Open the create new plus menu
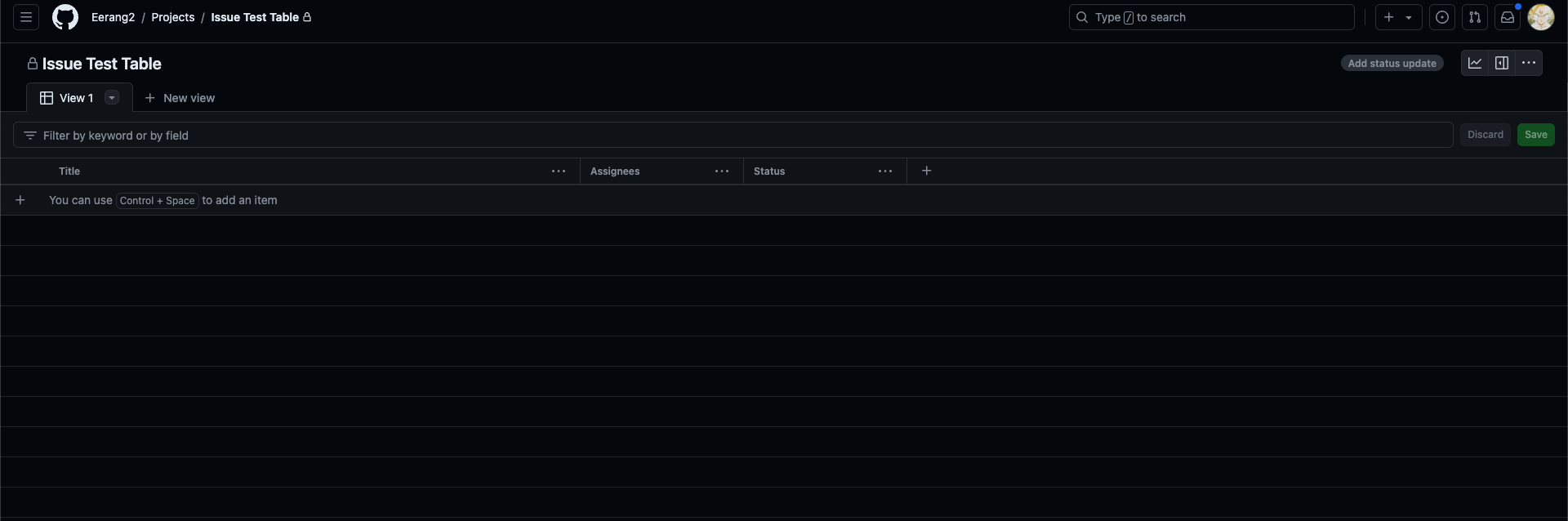 pyautogui.click(x=1398, y=17)
